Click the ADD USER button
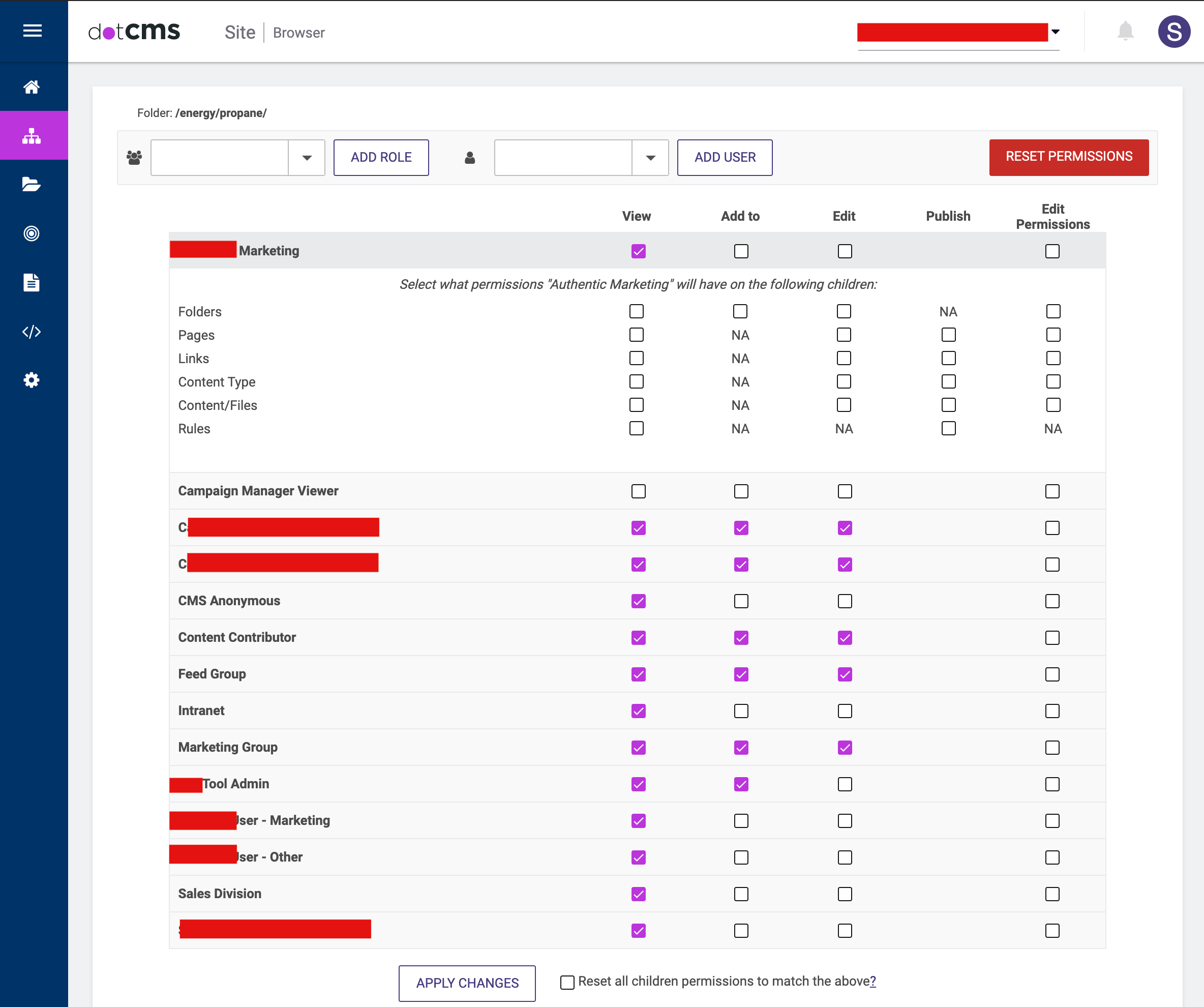 tap(725, 157)
